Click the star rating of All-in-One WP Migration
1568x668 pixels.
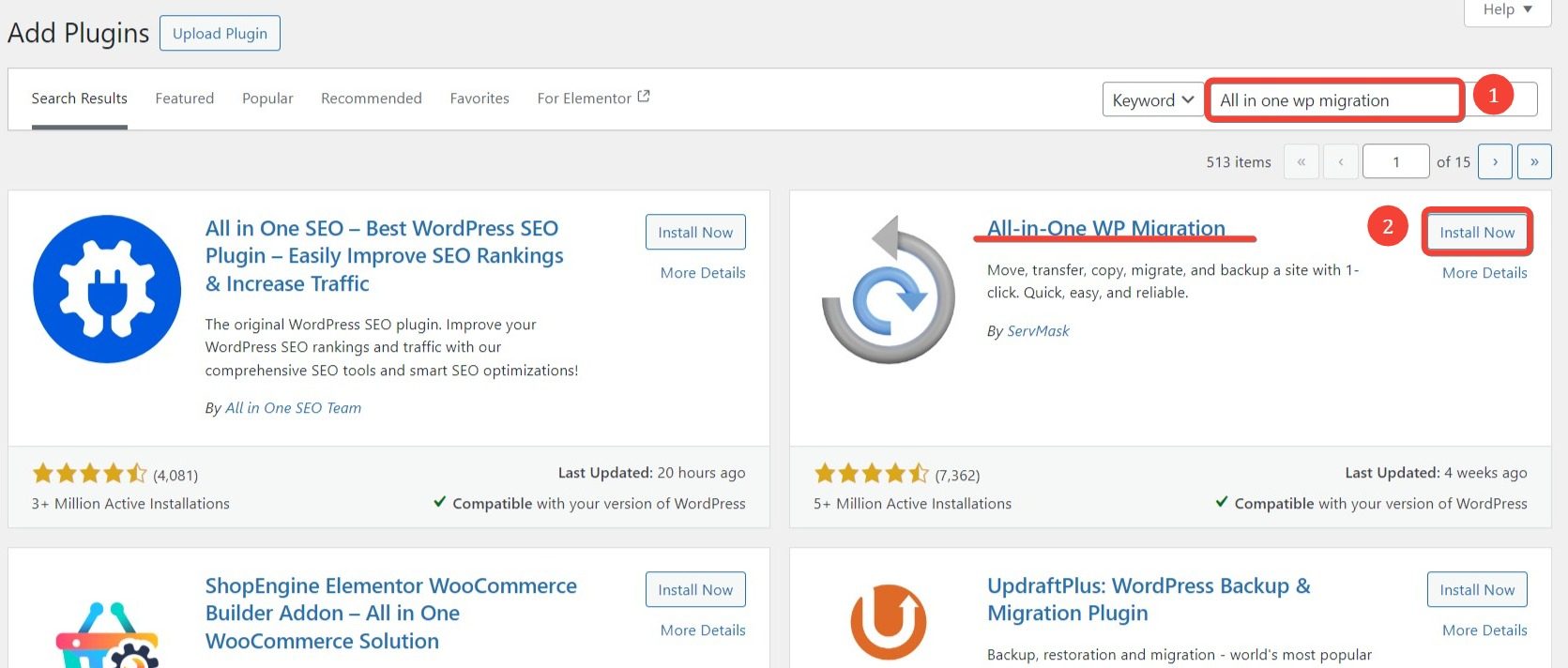[871, 474]
